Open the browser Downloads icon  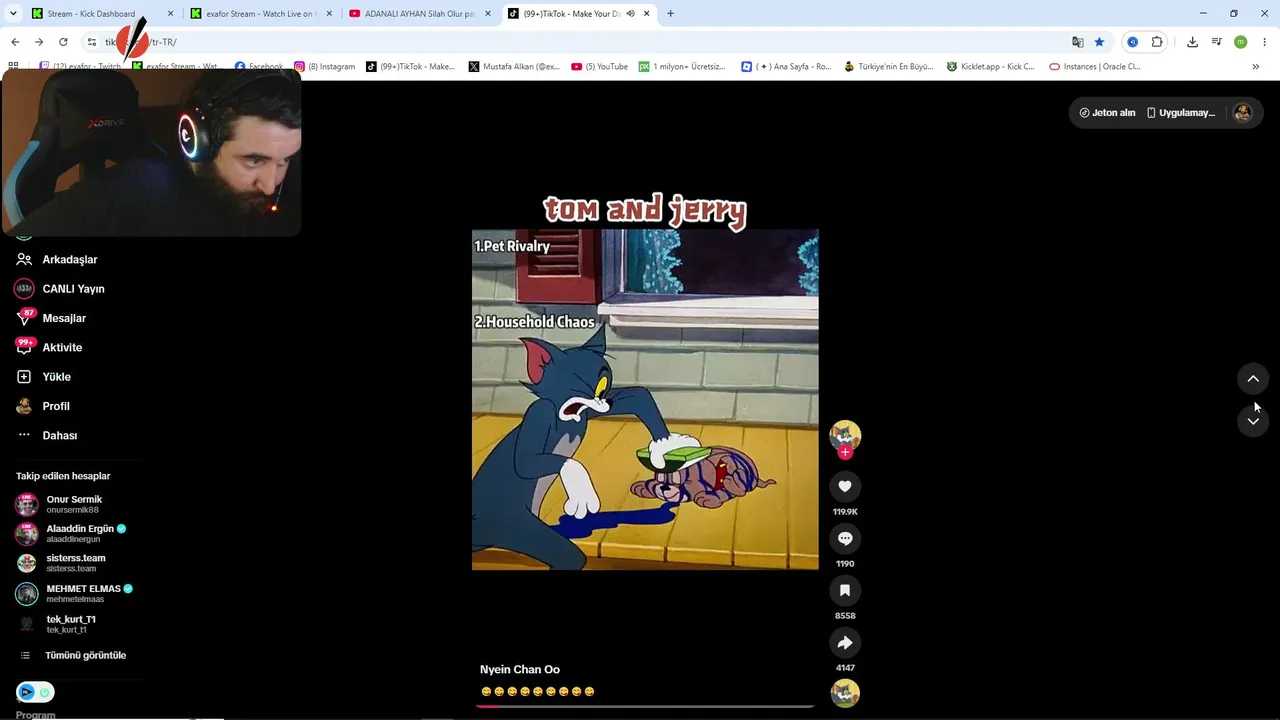point(1192,42)
